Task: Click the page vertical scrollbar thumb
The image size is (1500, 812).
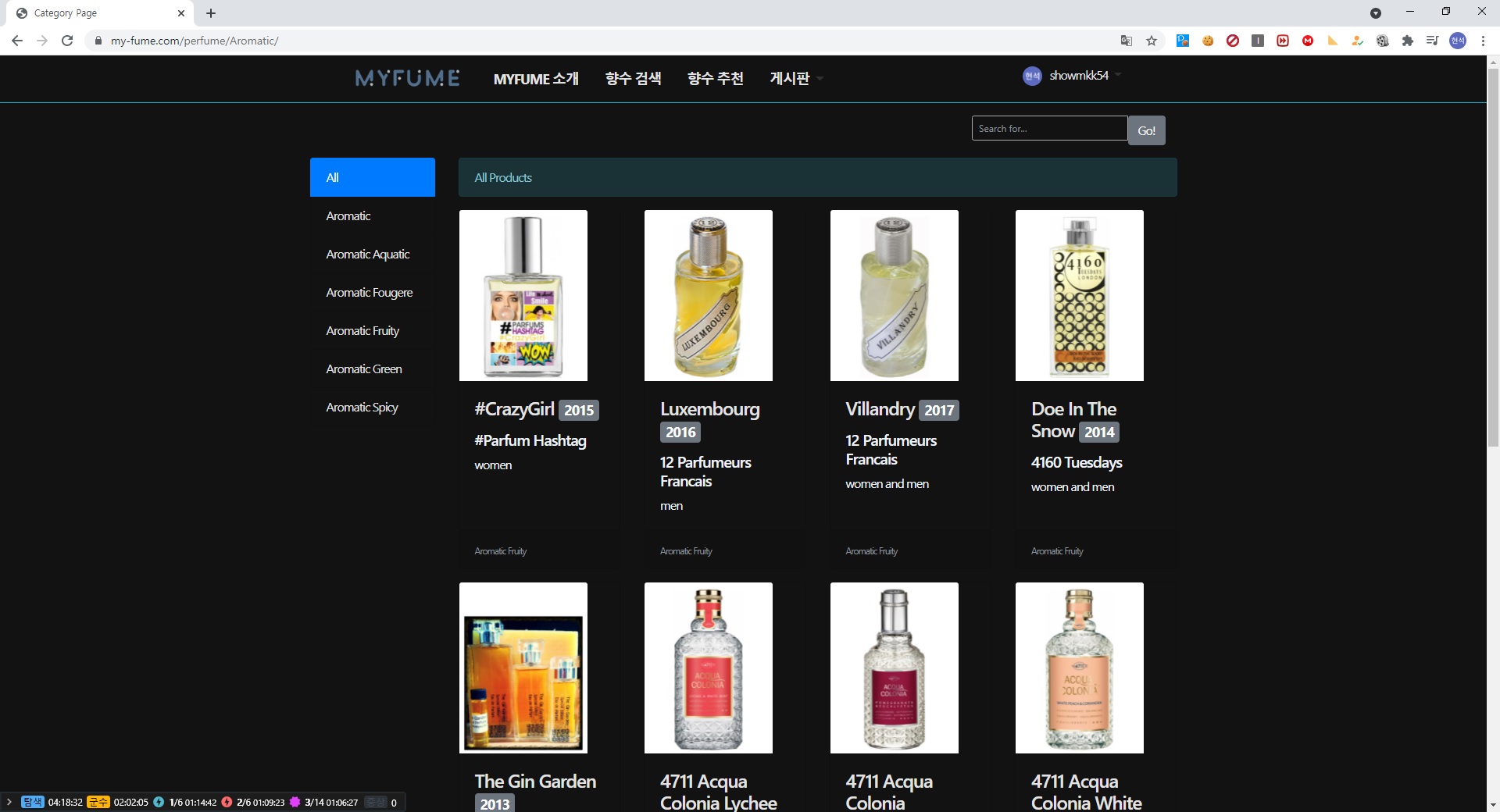Action: pyautogui.click(x=1493, y=258)
